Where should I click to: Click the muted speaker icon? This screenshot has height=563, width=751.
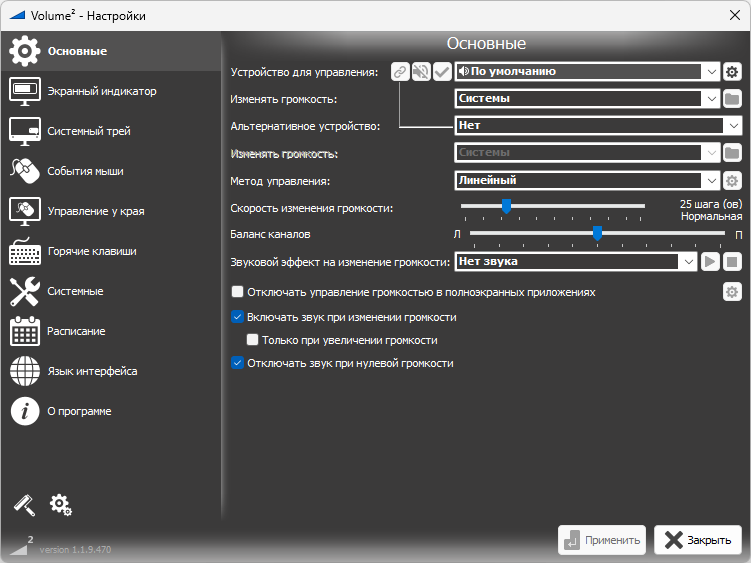[x=421, y=72]
